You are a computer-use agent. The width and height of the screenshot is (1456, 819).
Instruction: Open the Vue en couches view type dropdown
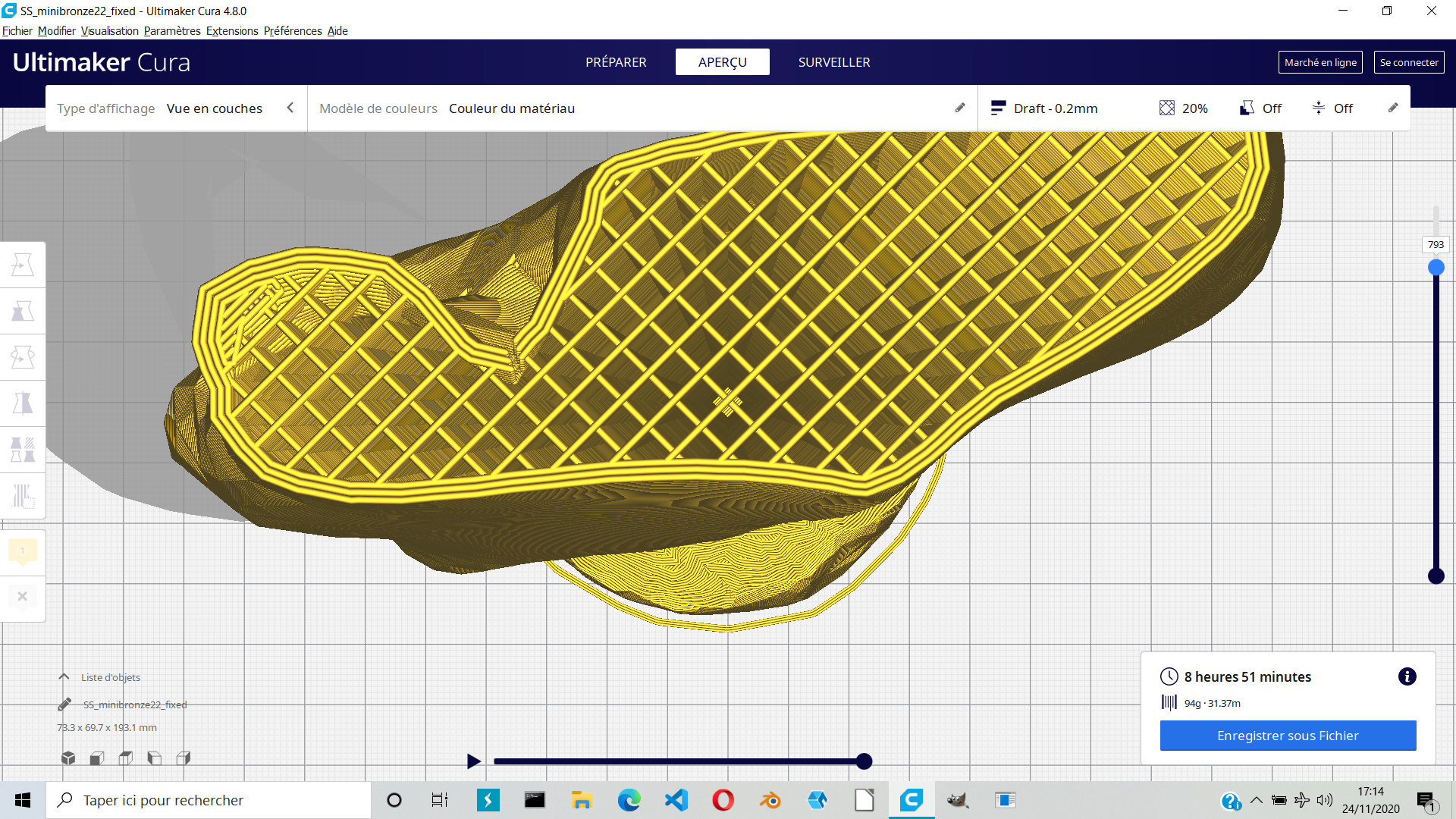pos(215,108)
